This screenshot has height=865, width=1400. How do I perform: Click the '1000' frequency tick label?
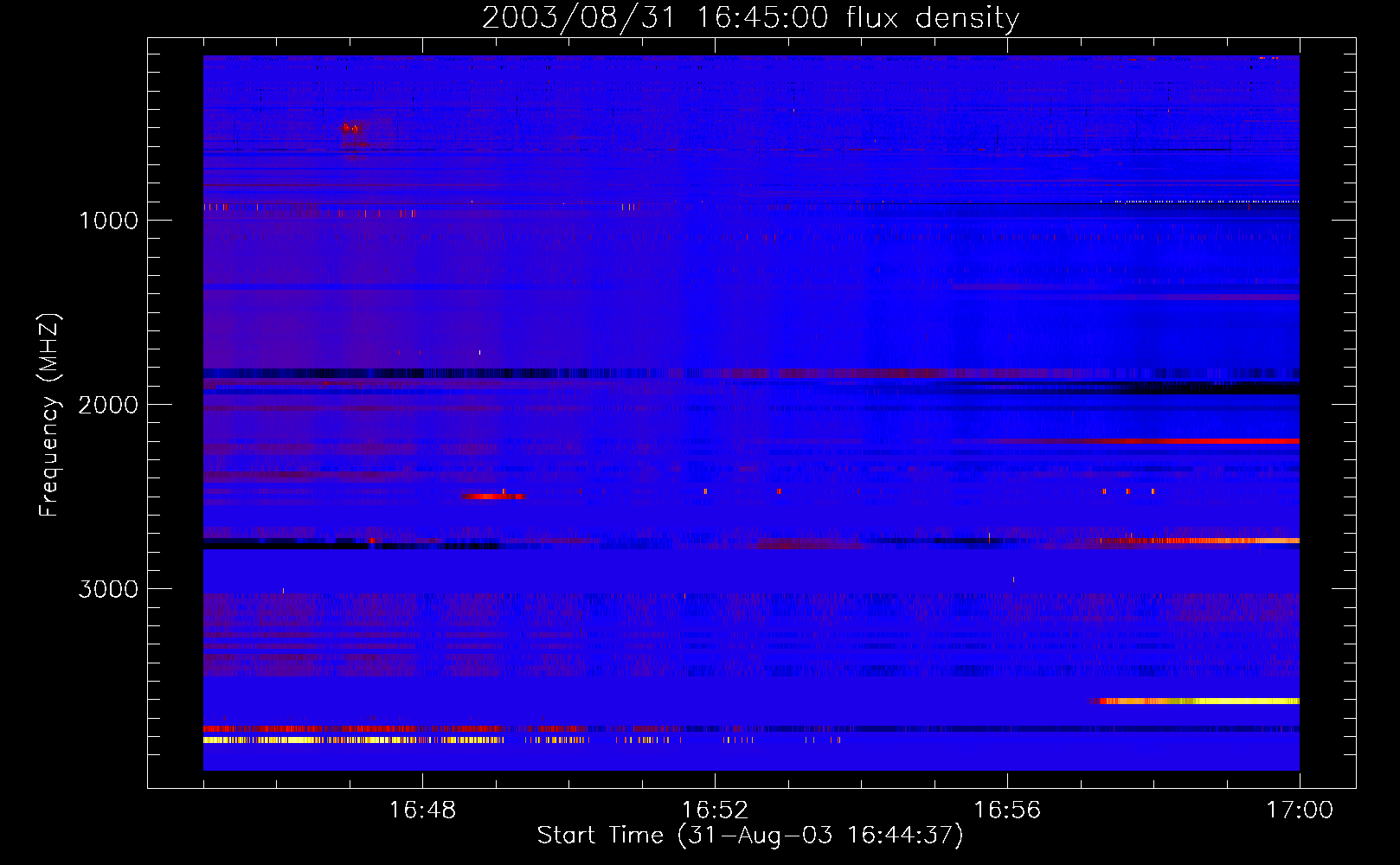(x=108, y=221)
